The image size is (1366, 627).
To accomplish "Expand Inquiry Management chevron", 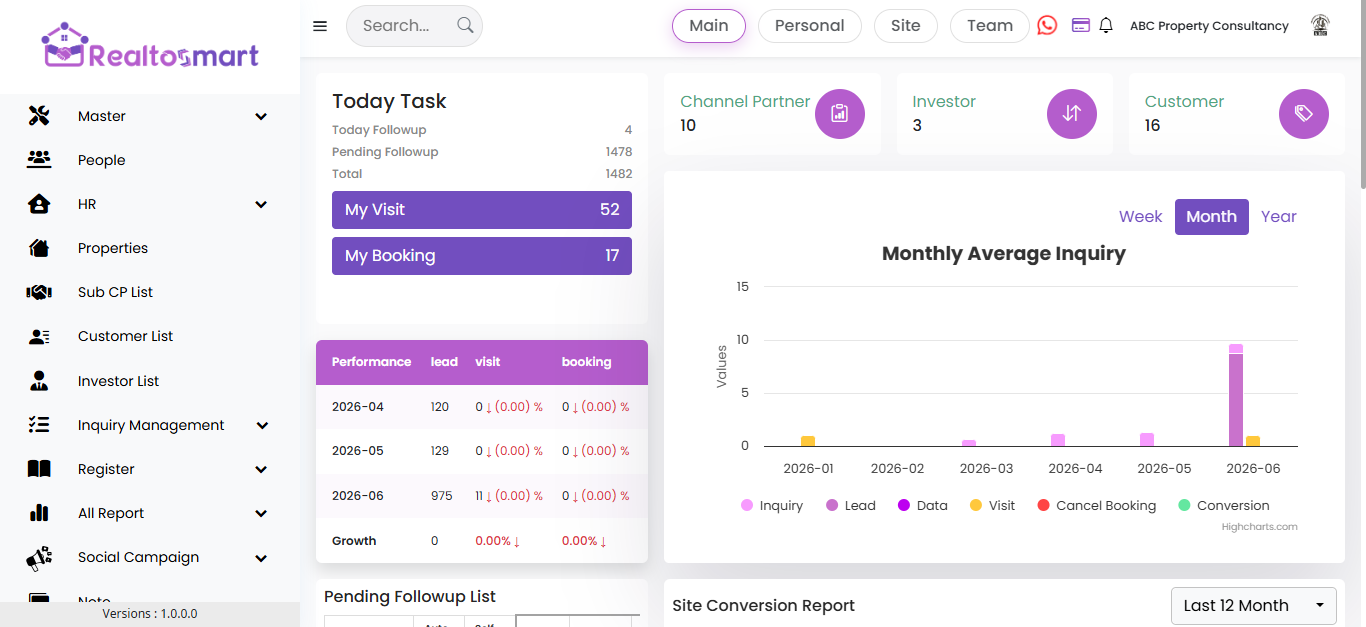I will (x=261, y=425).
